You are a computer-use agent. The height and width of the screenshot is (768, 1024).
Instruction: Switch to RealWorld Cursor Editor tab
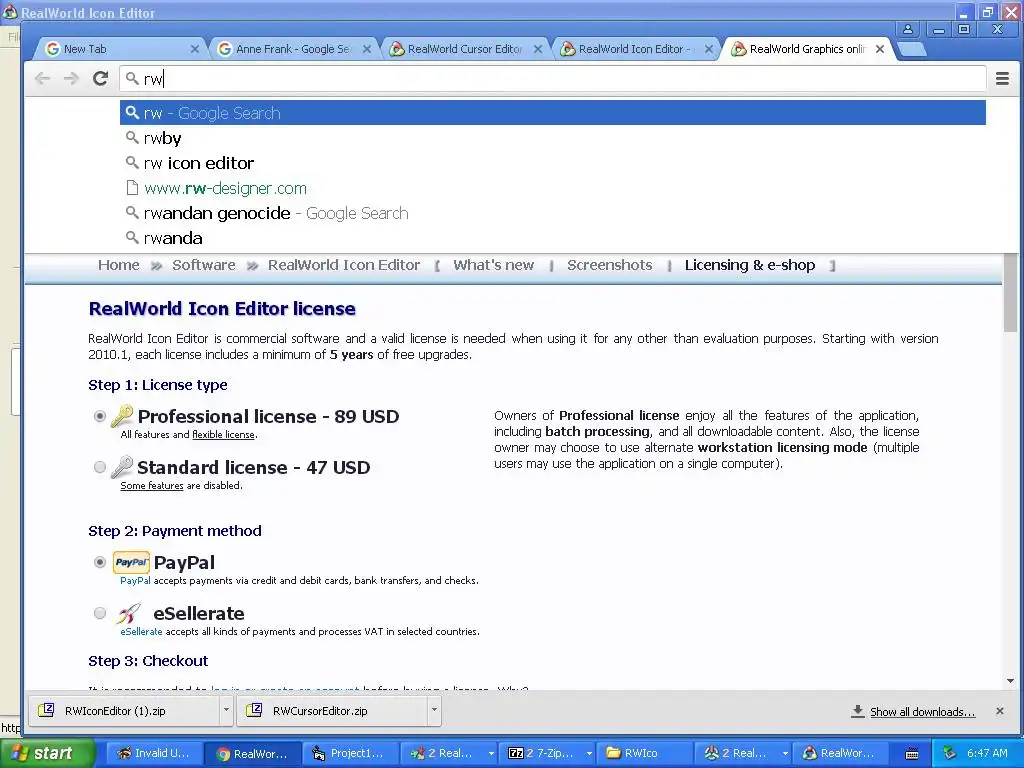coord(464,49)
